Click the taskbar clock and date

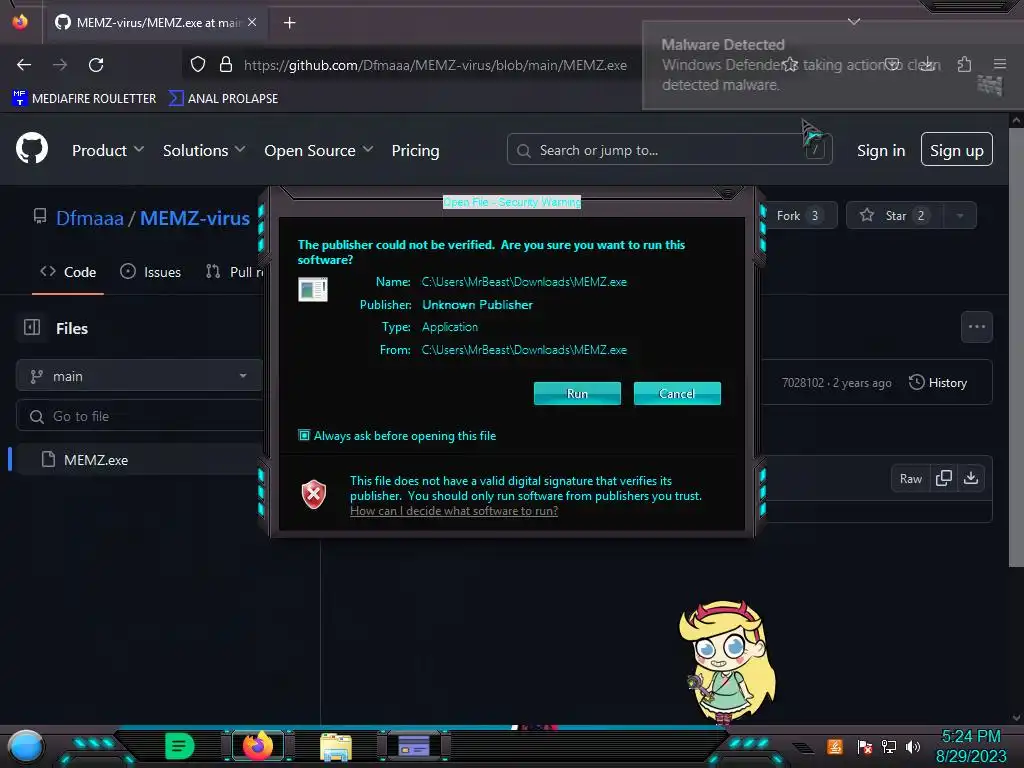coord(971,746)
